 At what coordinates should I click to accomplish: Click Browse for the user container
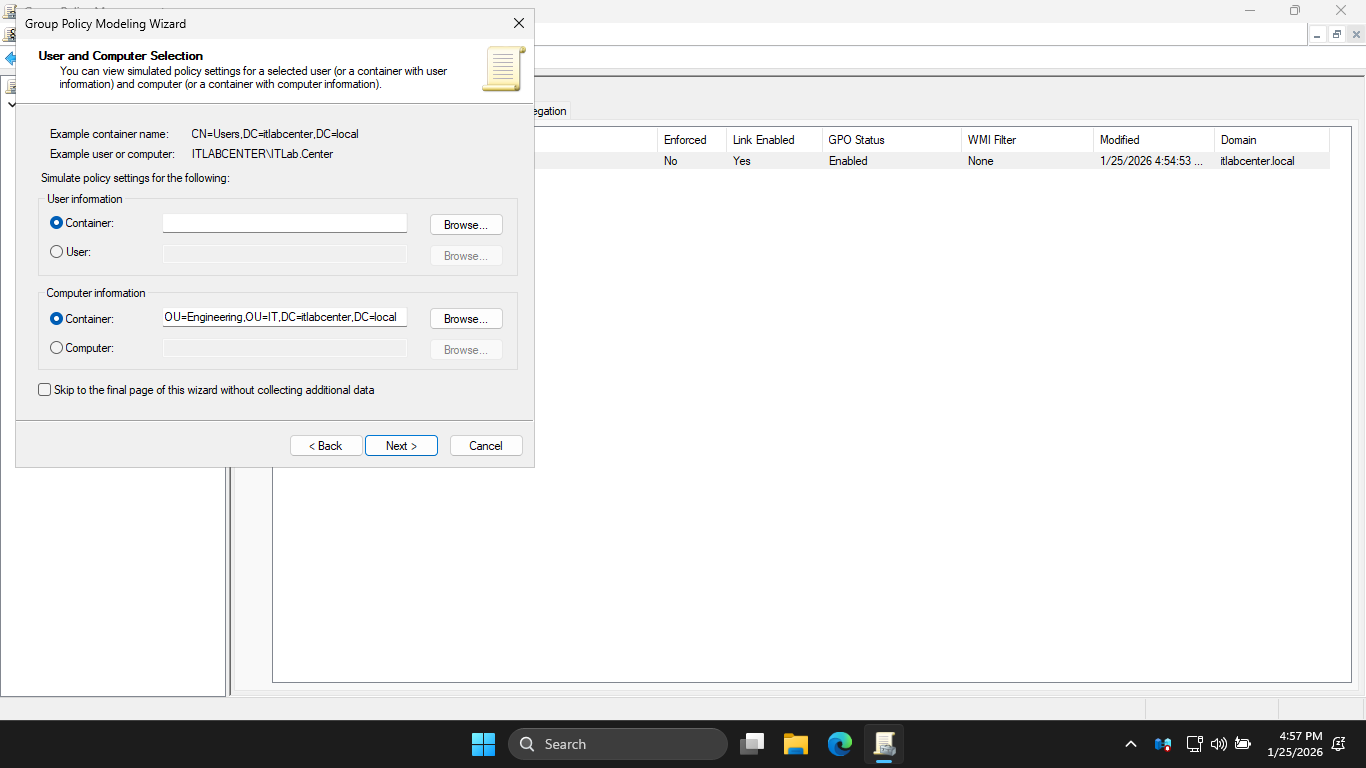[466, 225]
